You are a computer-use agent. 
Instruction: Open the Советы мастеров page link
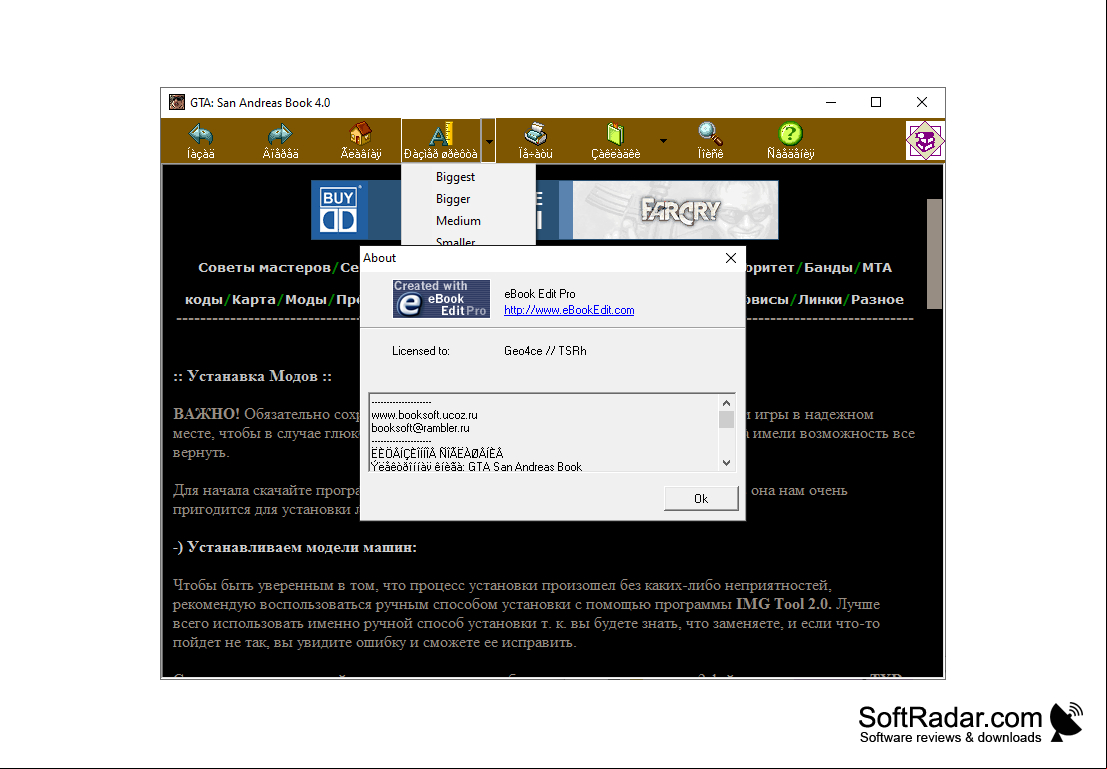coord(264,268)
